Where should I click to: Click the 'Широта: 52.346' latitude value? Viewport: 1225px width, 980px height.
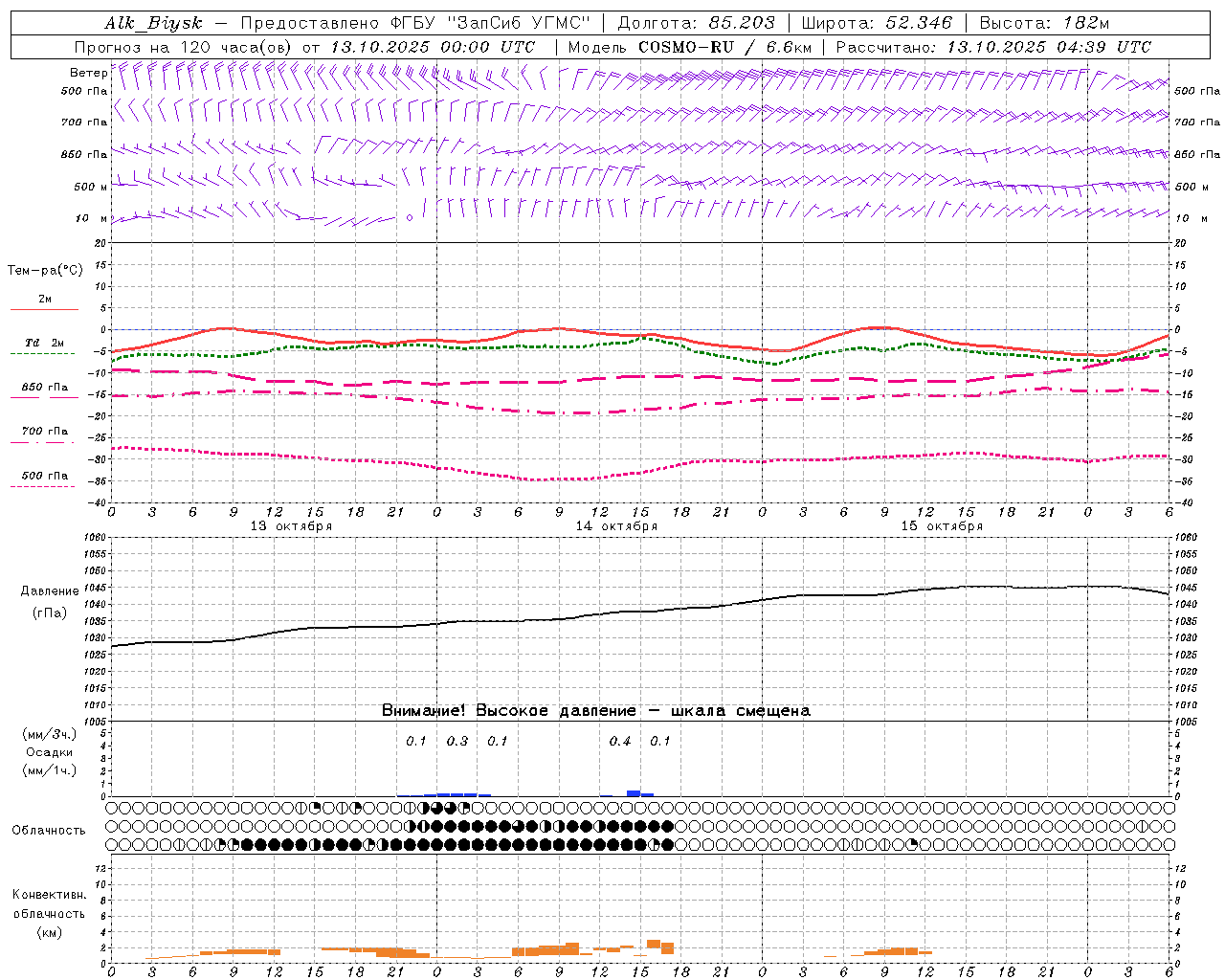pyautogui.click(x=877, y=23)
